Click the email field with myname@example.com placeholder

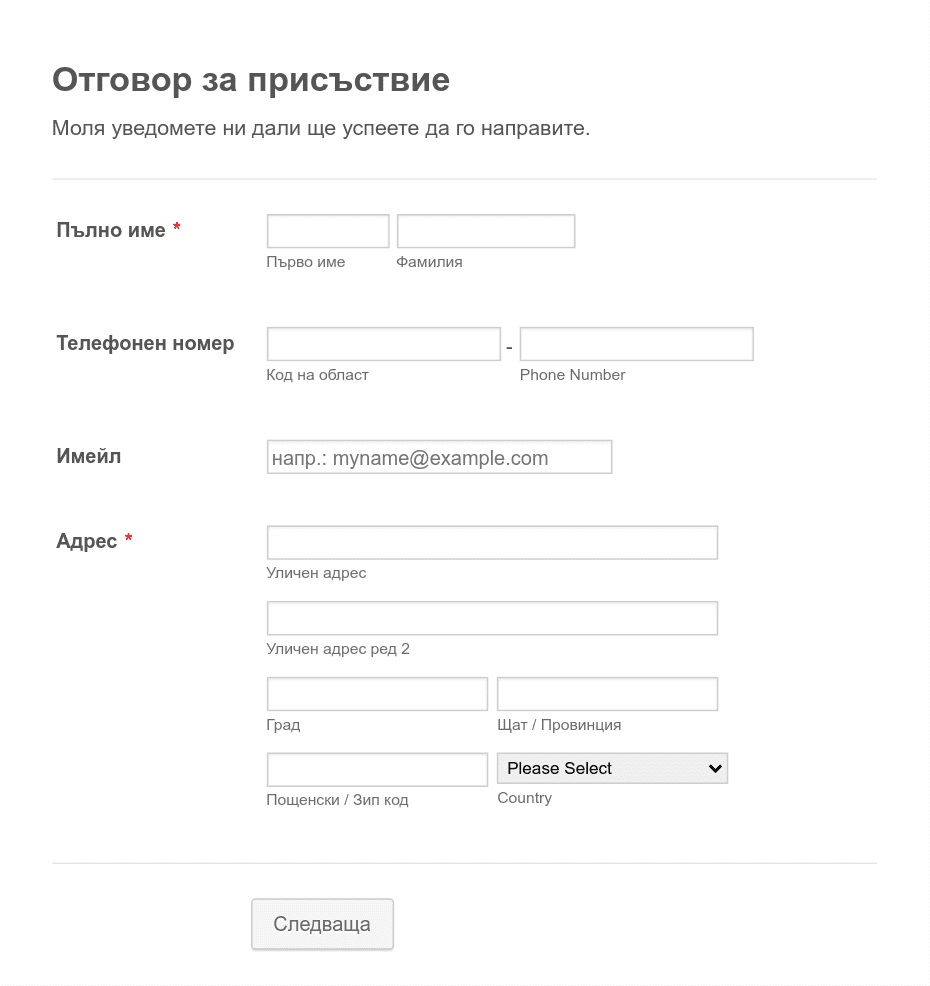439,457
